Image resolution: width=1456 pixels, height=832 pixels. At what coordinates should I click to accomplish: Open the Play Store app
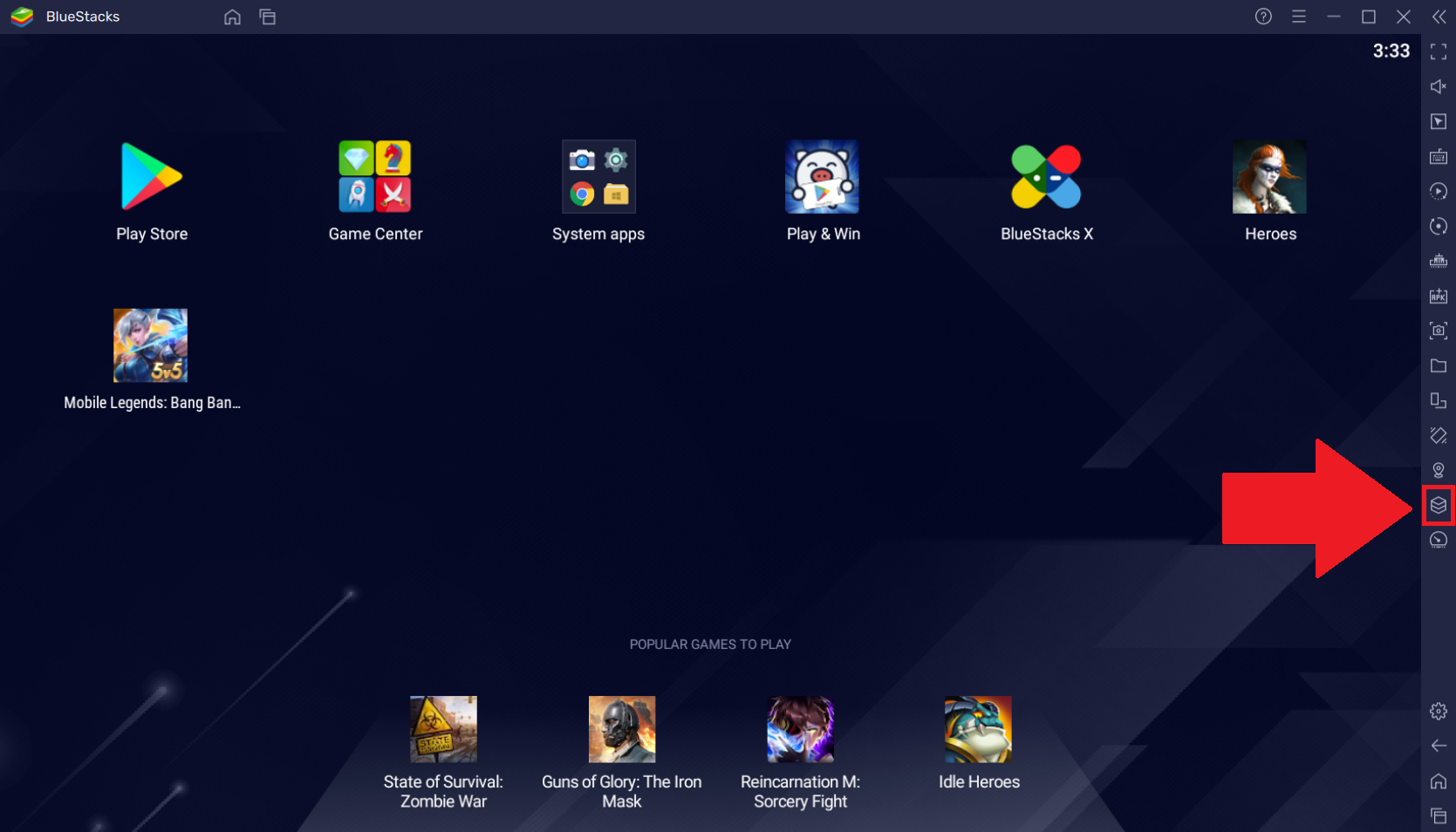[x=152, y=177]
